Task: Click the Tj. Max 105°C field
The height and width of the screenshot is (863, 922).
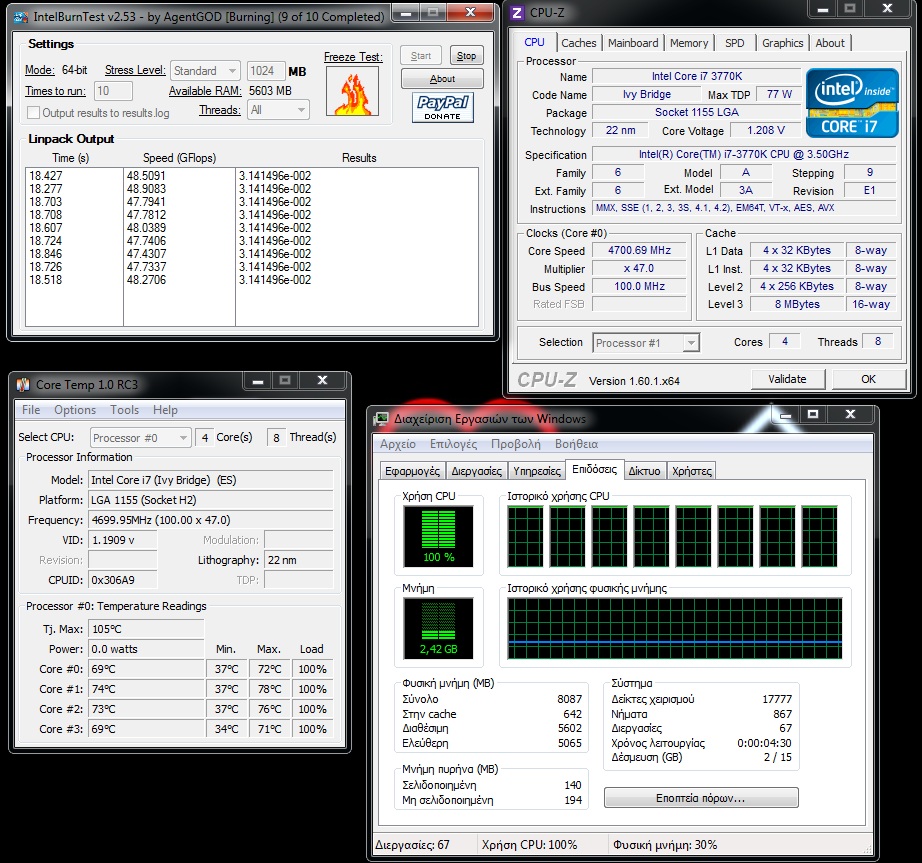Action: tap(146, 629)
